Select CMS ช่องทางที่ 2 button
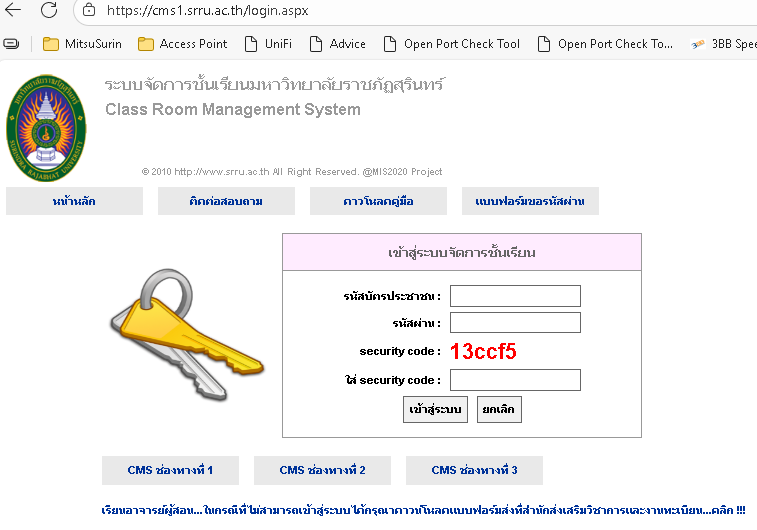Image resolution: width=757 pixels, height=530 pixels. (x=322, y=470)
